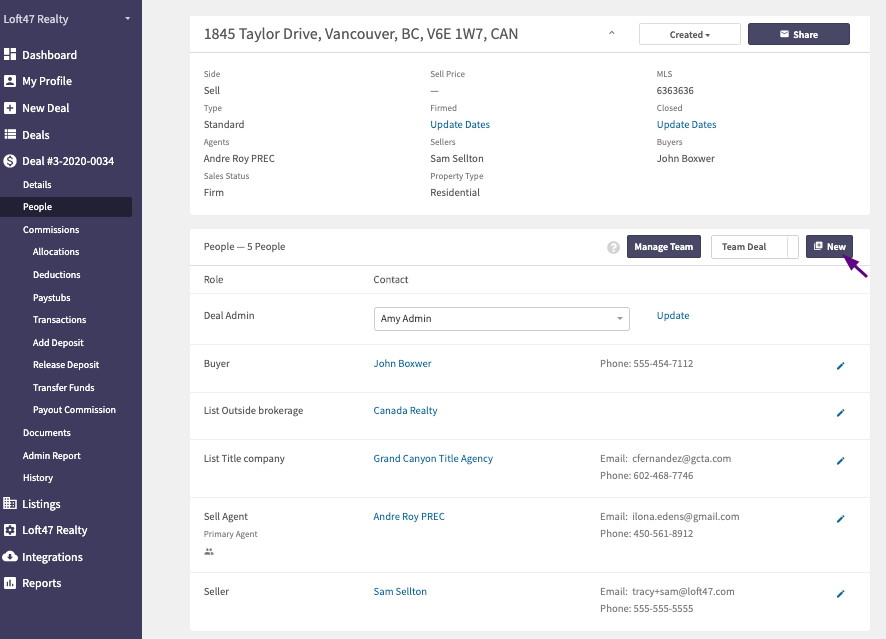Screen dimensions: 886x639
Task: Click the pencil edit icon for Buyer John Boxwer
Action: click(840, 366)
